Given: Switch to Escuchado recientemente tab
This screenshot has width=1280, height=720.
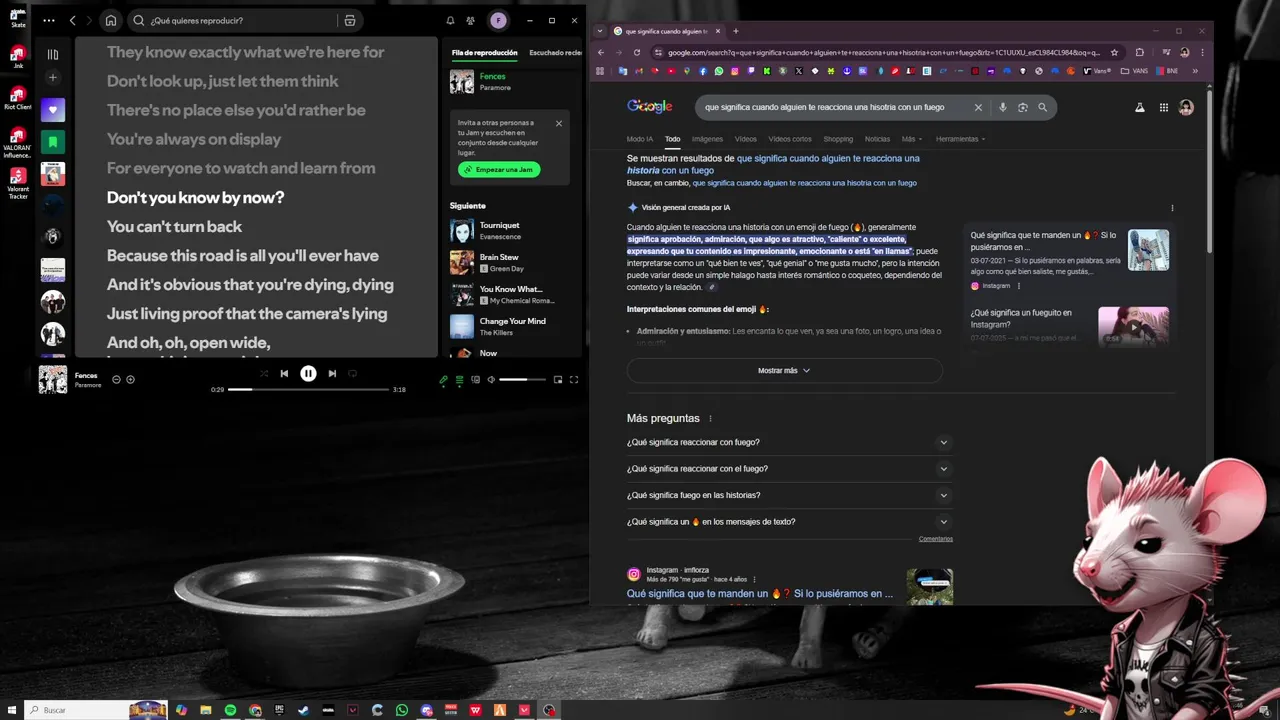Looking at the screenshot, I should 555,53.
